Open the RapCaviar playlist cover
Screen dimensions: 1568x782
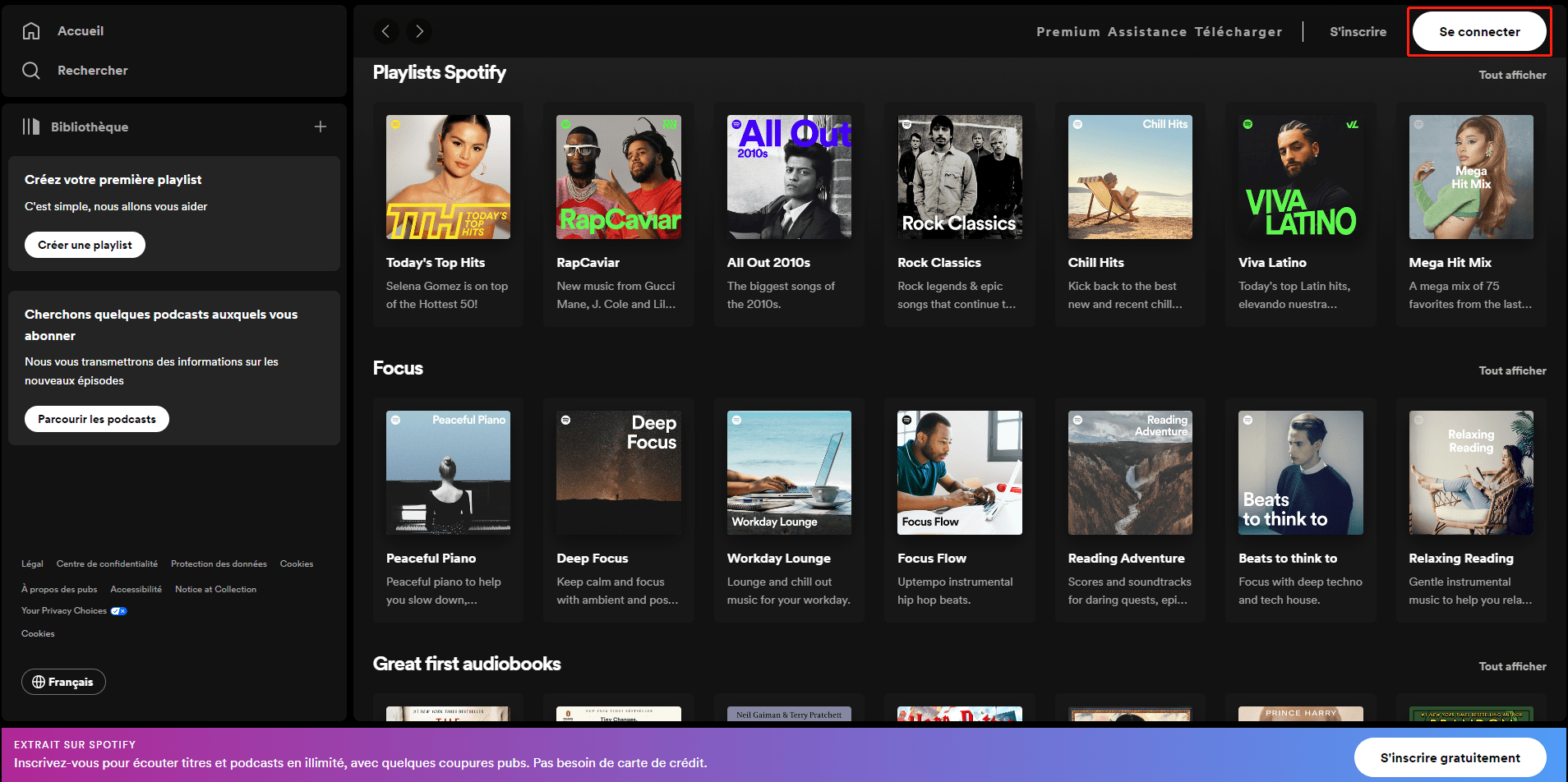click(619, 177)
